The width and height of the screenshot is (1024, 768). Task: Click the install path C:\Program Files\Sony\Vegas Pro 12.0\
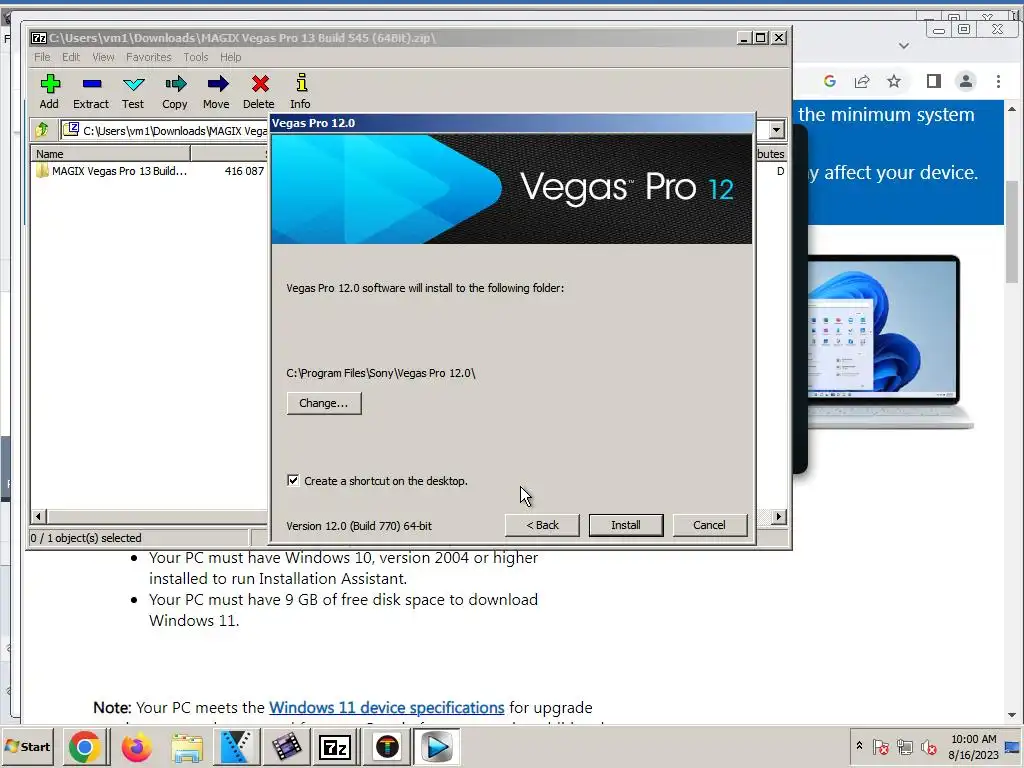coord(381,373)
